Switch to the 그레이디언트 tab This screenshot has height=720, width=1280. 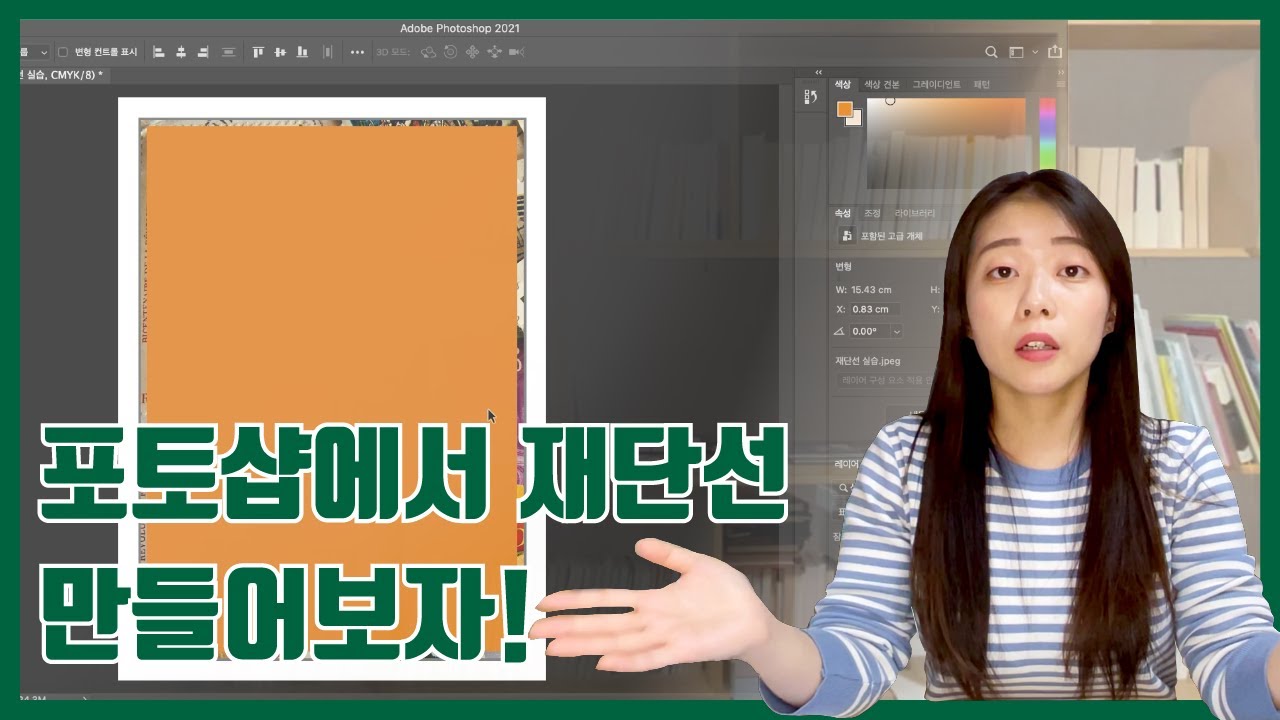(x=937, y=85)
